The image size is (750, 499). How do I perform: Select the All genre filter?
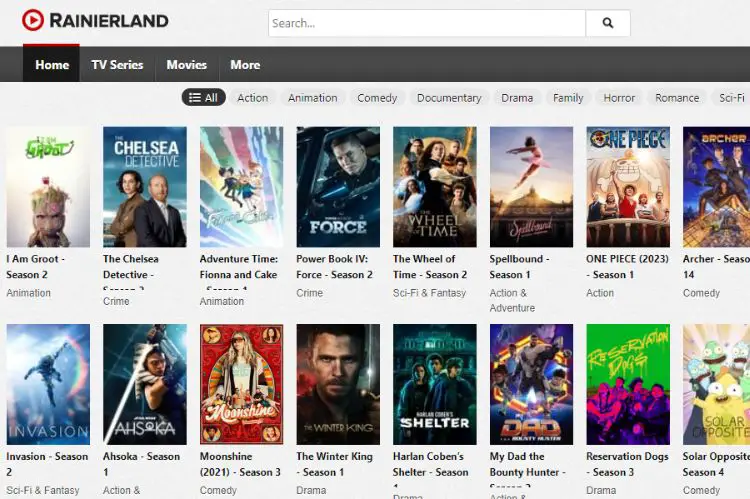(203, 98)
